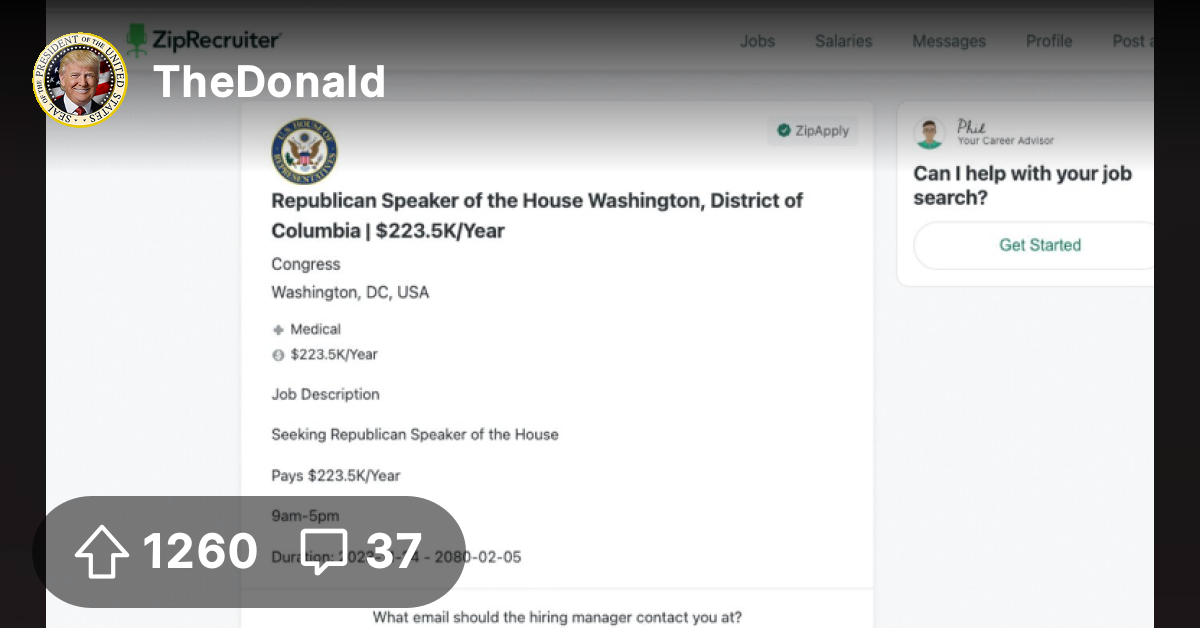The image size is (1200, 628).
Task: Click the ZipRecruiter wordmark text
Action: (x=216, y=40)
